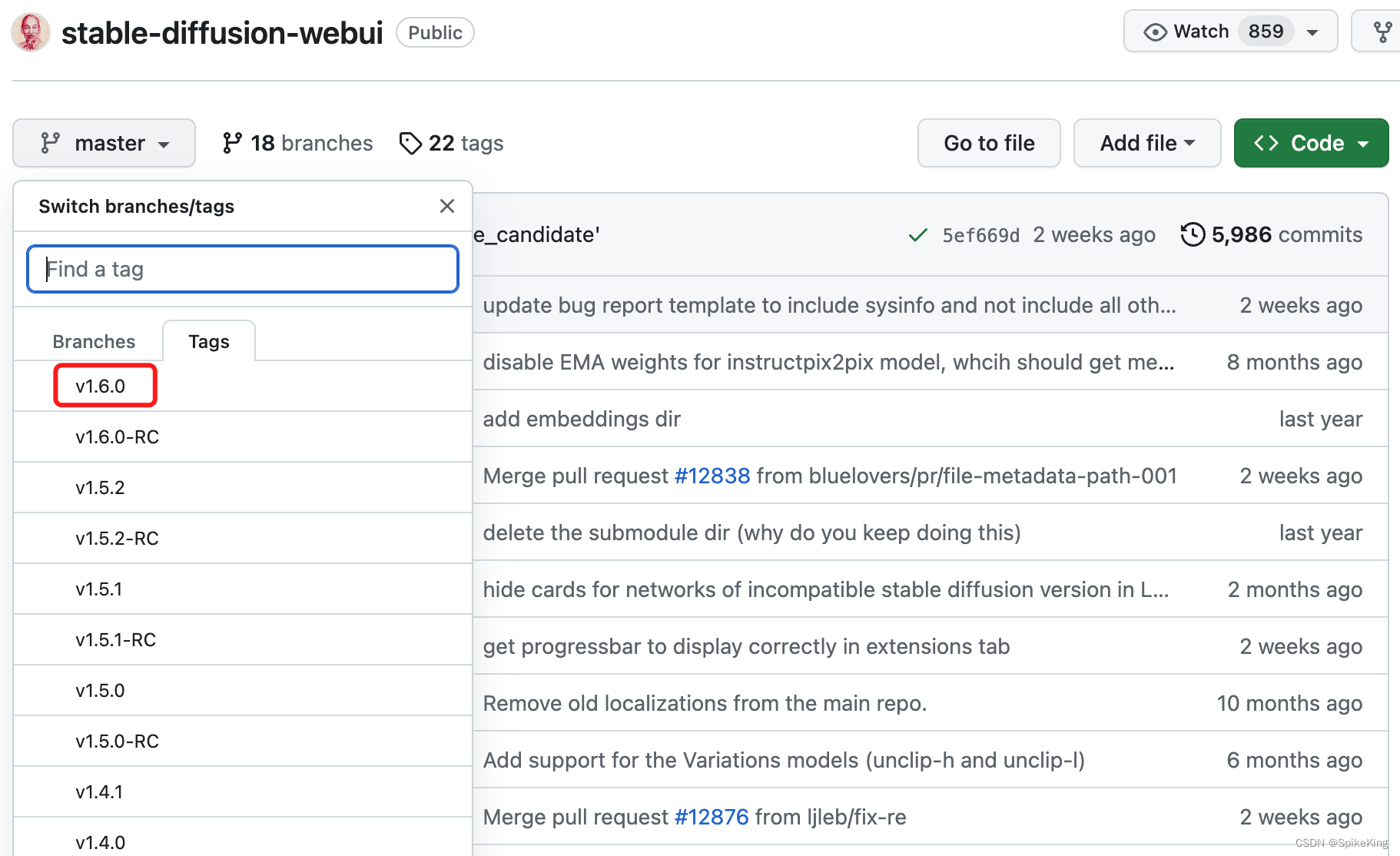Click the branch icon in master button
Viewport: 1400px width, 856px height.
(51, 143)
